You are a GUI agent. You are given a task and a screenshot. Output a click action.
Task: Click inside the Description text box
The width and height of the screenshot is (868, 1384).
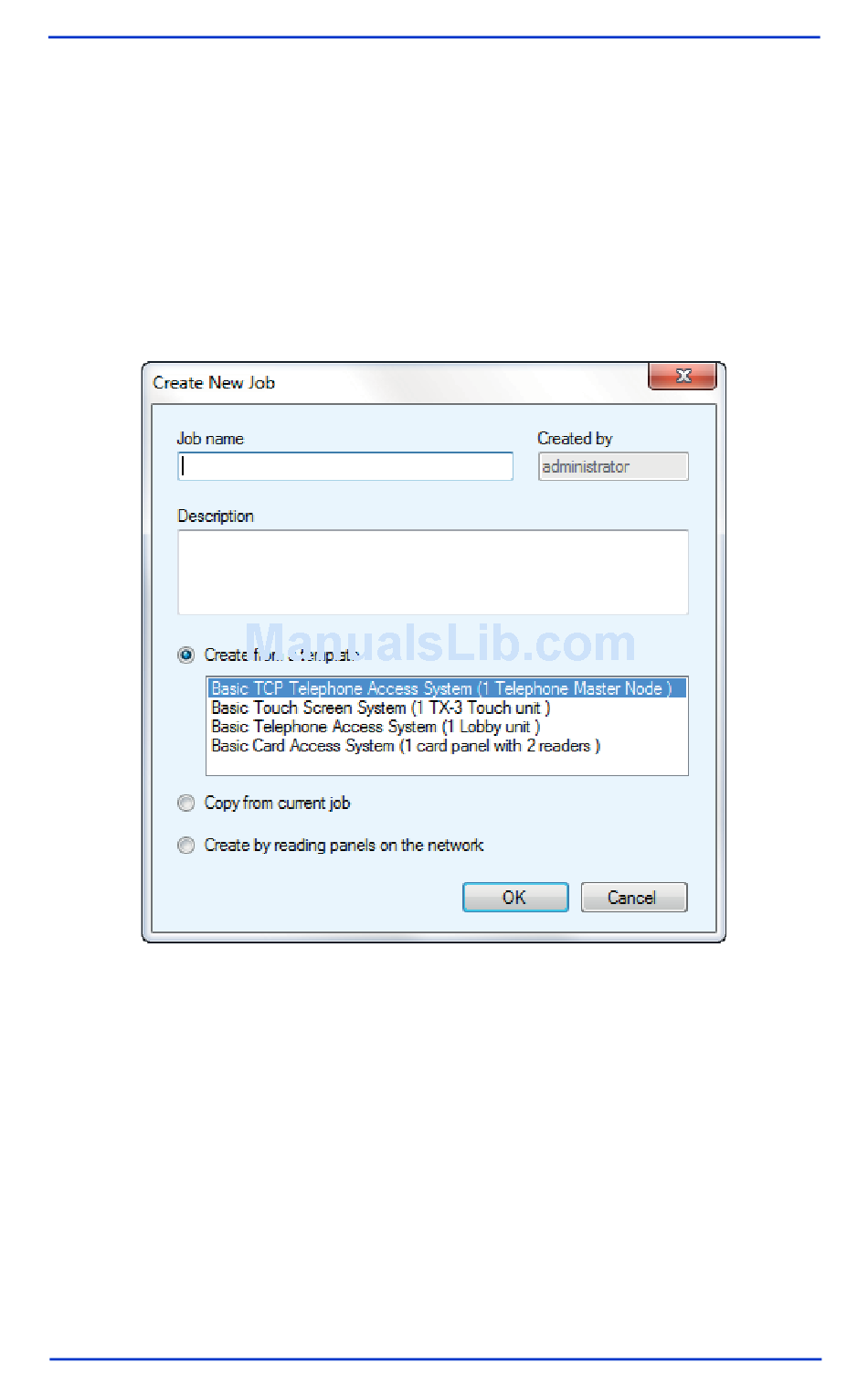432,572
